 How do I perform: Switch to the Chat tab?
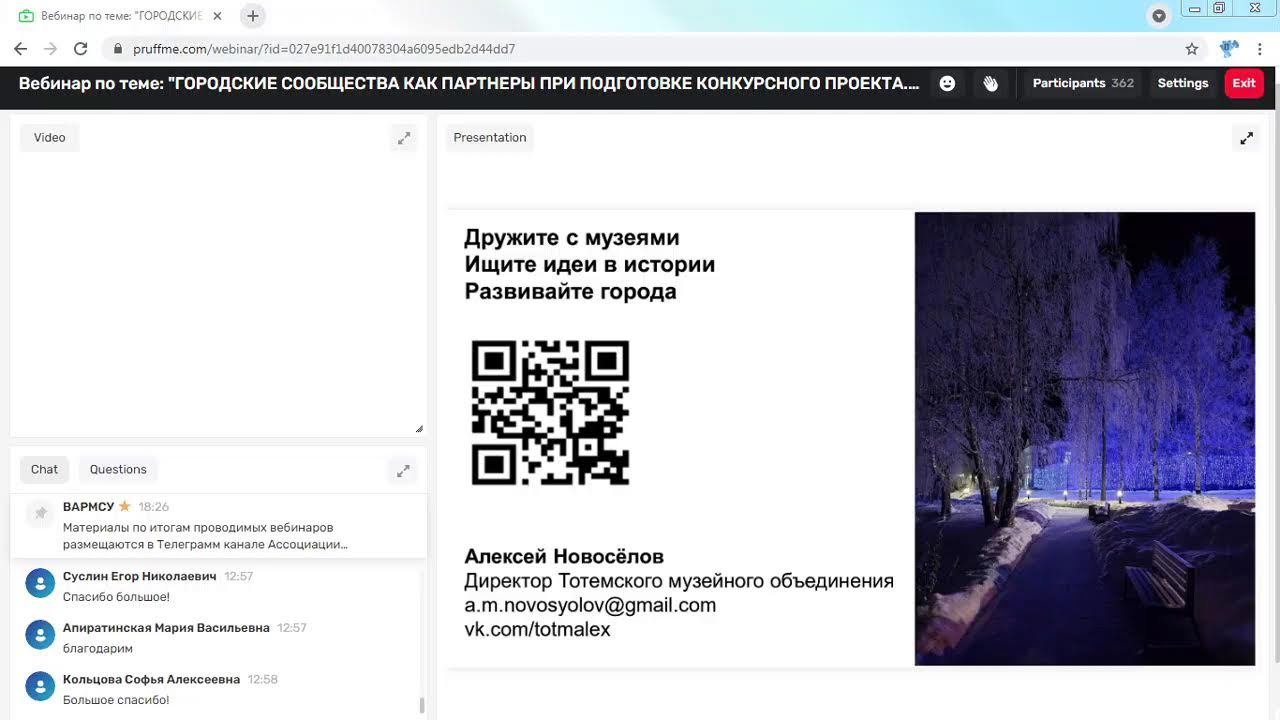click(x=44, y=469)
